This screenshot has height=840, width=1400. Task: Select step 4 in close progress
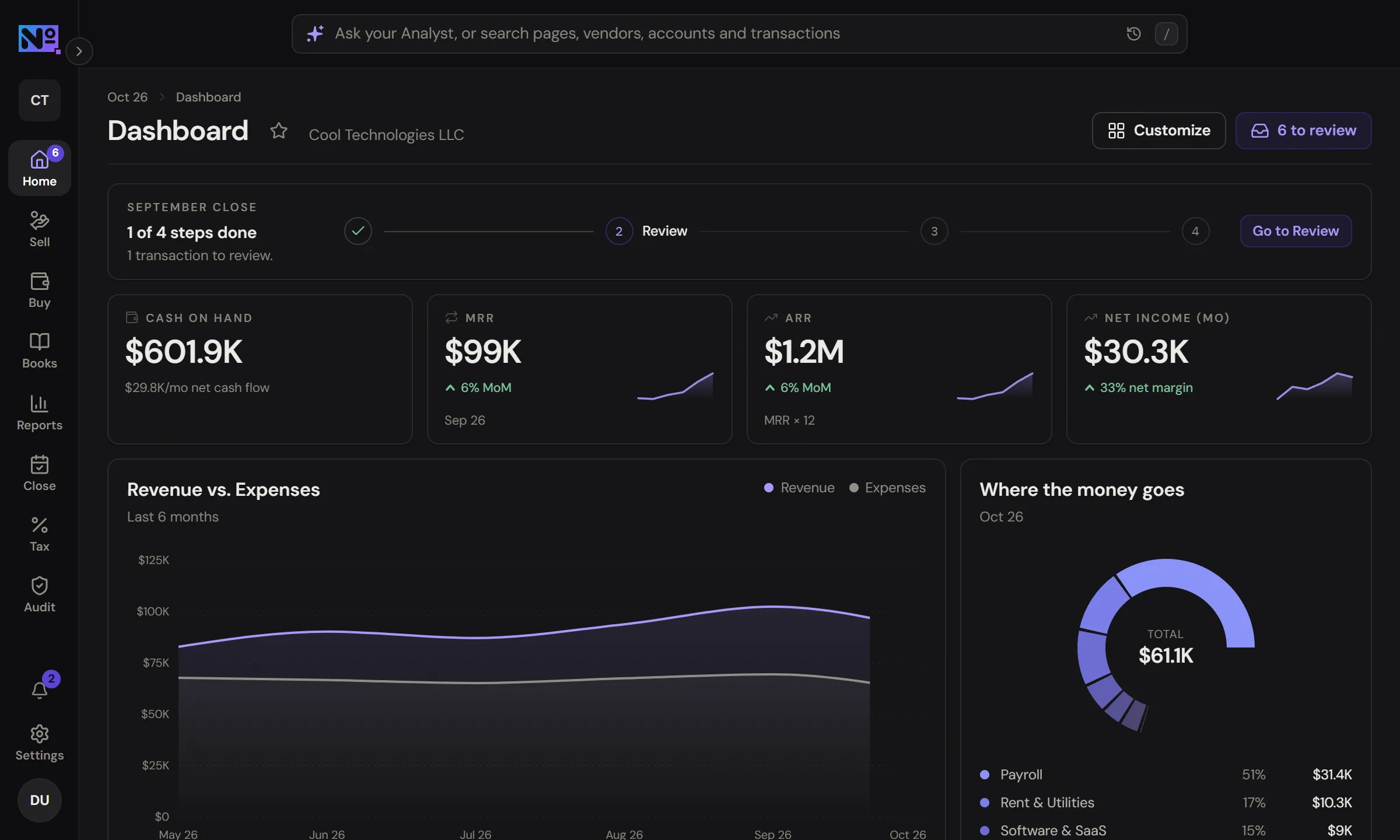pyautogui.click(x=1195, y=231)
